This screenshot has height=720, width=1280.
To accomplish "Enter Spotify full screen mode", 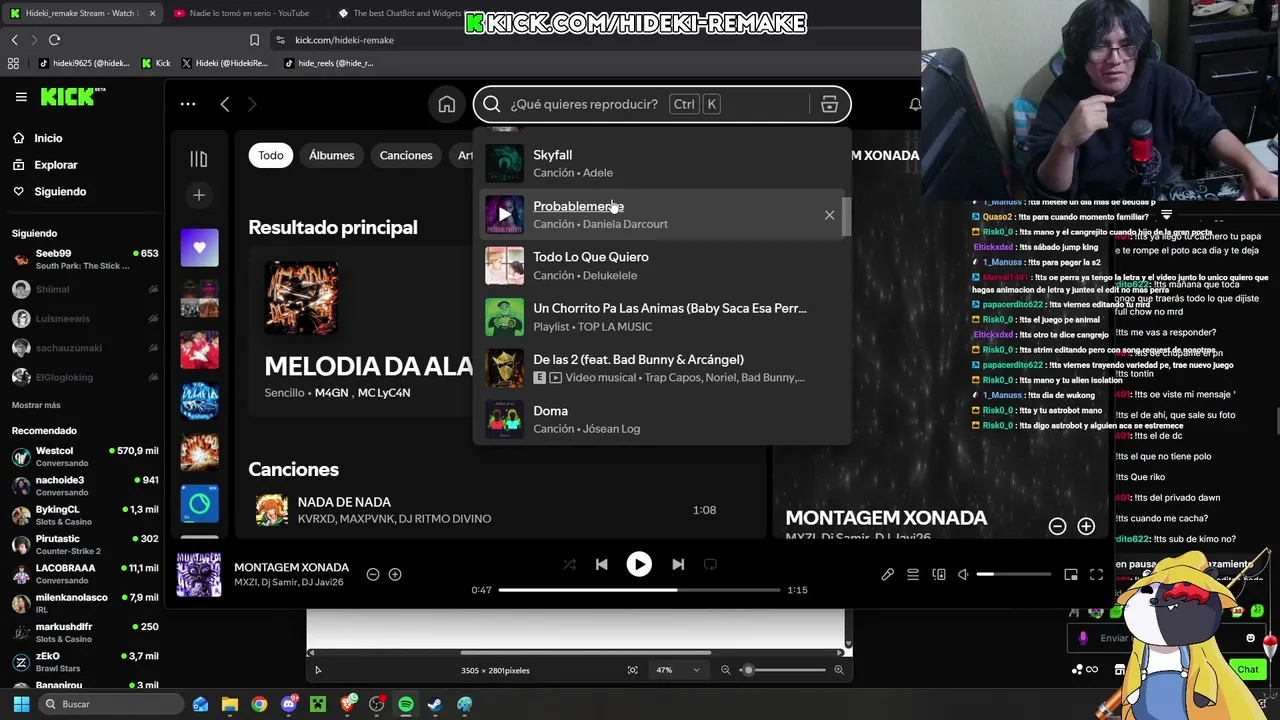I will 1096,575.
